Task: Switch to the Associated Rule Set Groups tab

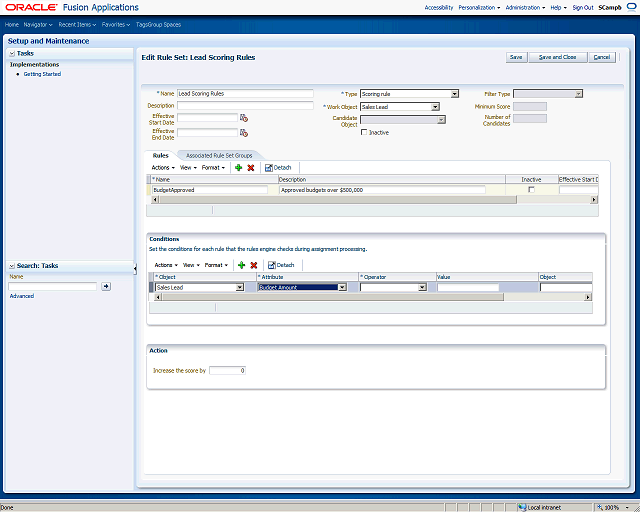Action: (x=219, y=156)
